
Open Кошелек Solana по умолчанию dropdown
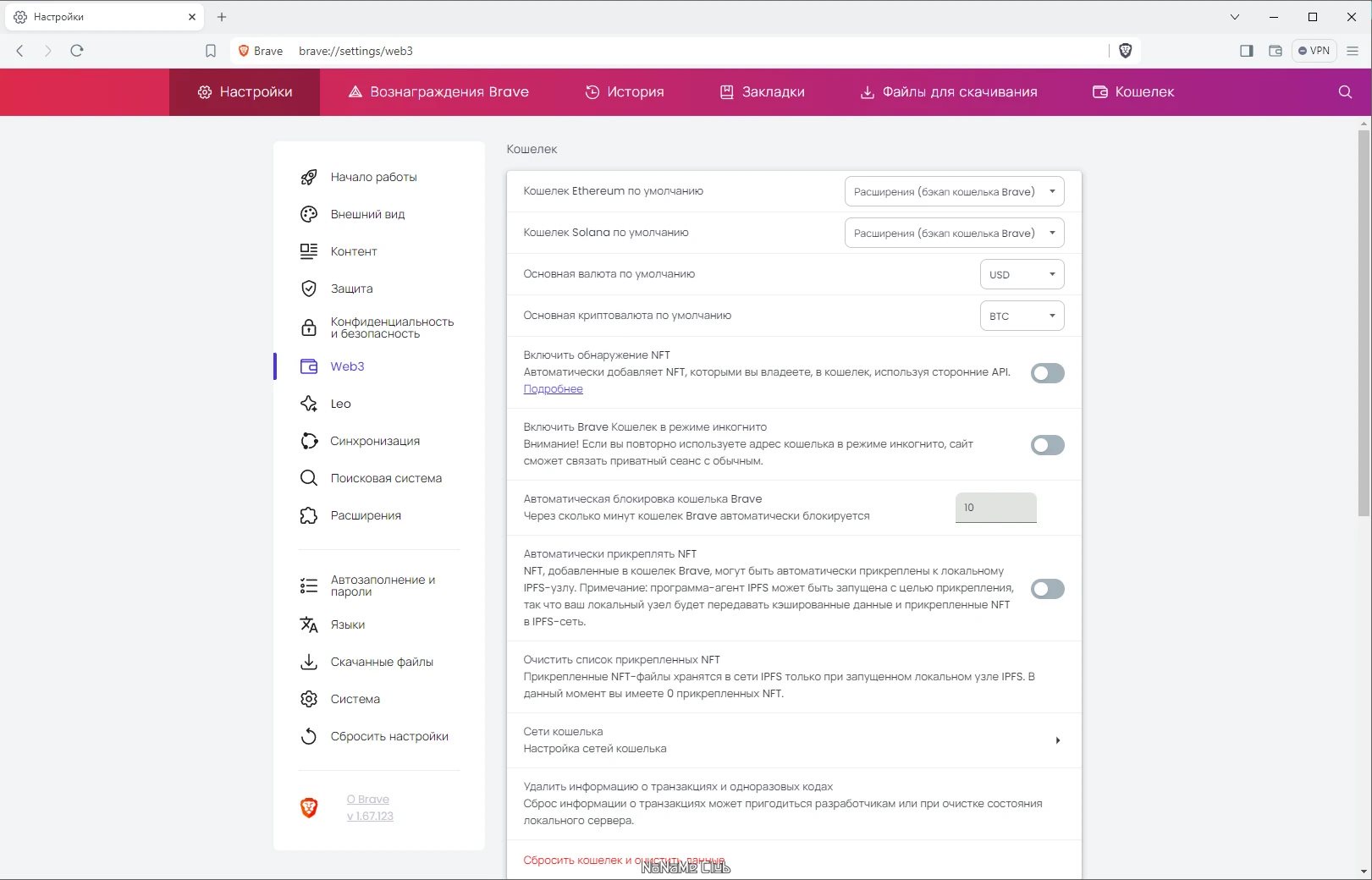click(x=954, y=233)
